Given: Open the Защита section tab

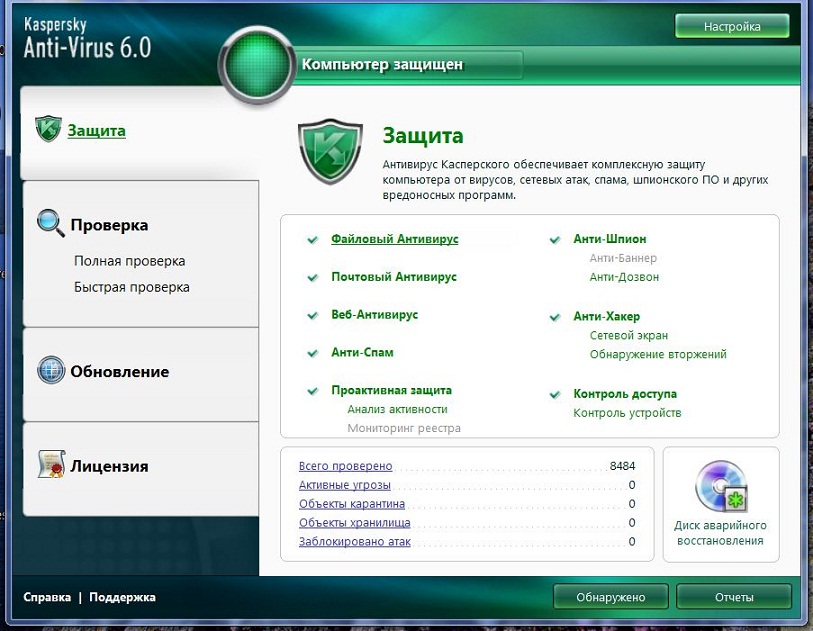Looking at the screenshot, I should (96, 131).
